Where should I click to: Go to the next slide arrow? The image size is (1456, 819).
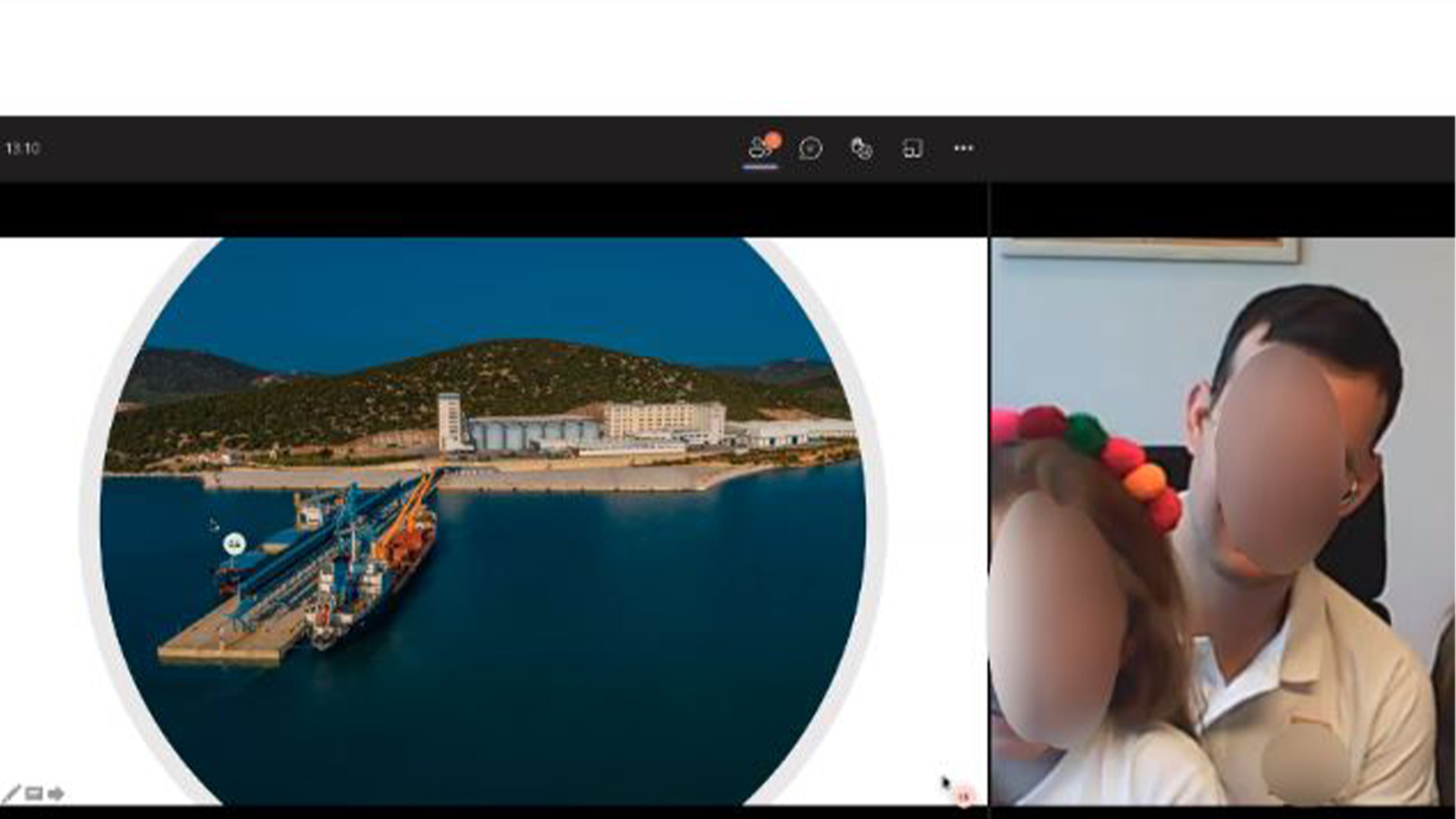tap(55, 794)
